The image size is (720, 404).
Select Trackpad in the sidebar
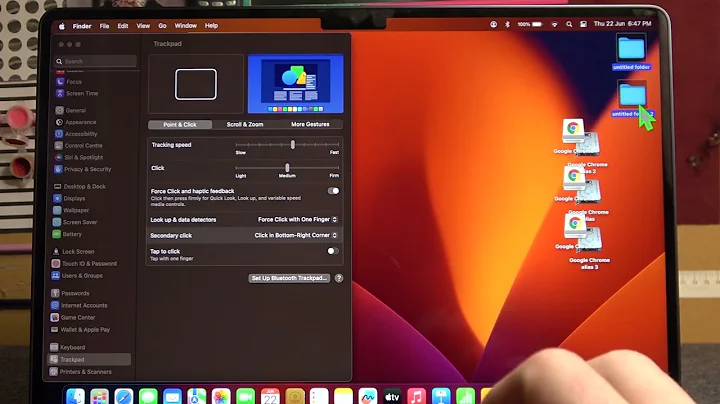(x=89, y=359)
